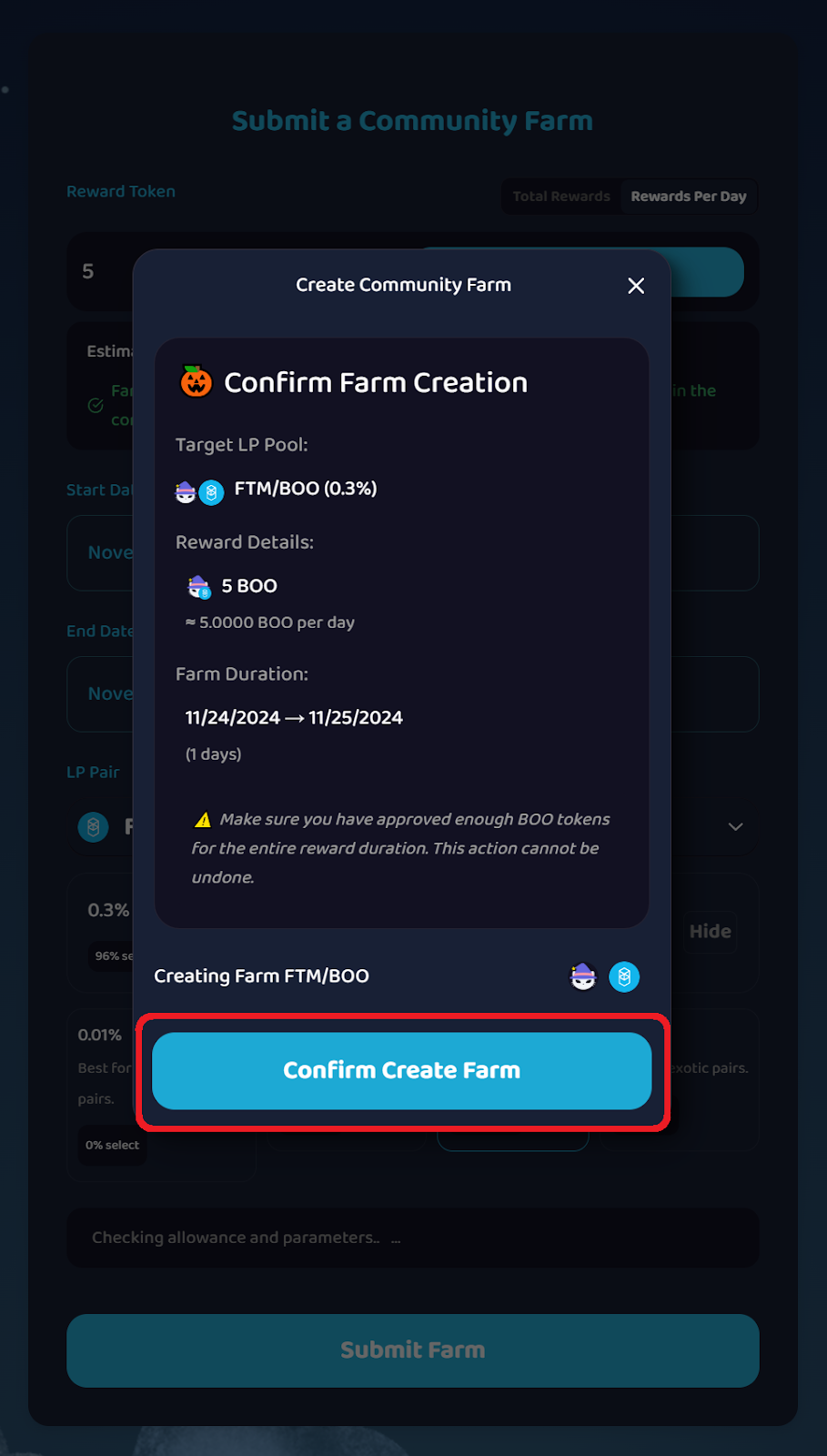Click the wizard icon next to Creating Farm FTM/BOO
827x1456 pixels.
pos(582,976)
